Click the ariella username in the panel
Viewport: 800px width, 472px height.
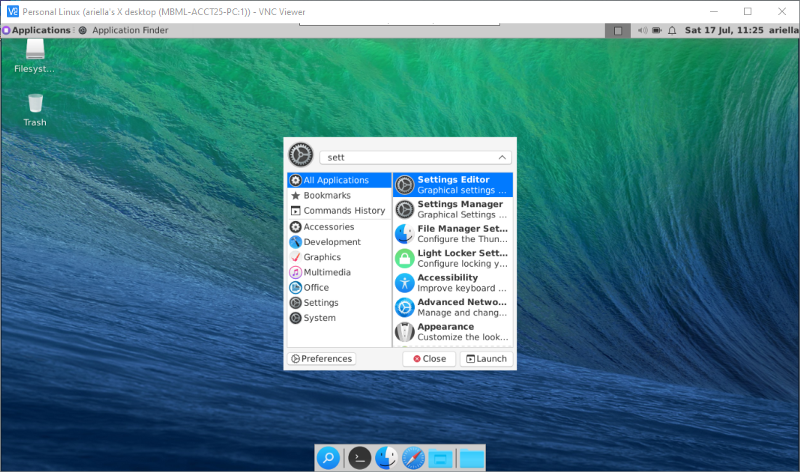(784, 30)
